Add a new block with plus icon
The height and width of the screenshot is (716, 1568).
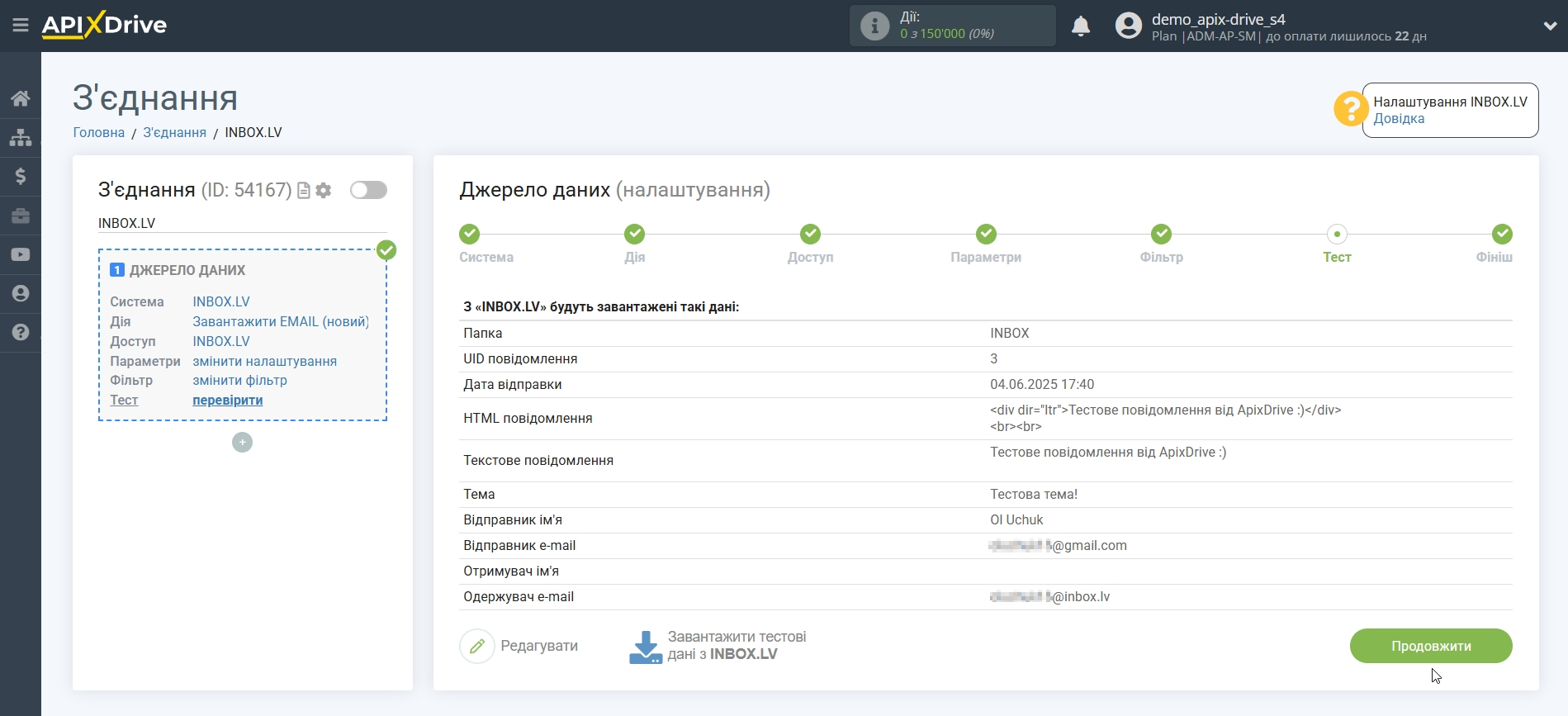(242, 443)
